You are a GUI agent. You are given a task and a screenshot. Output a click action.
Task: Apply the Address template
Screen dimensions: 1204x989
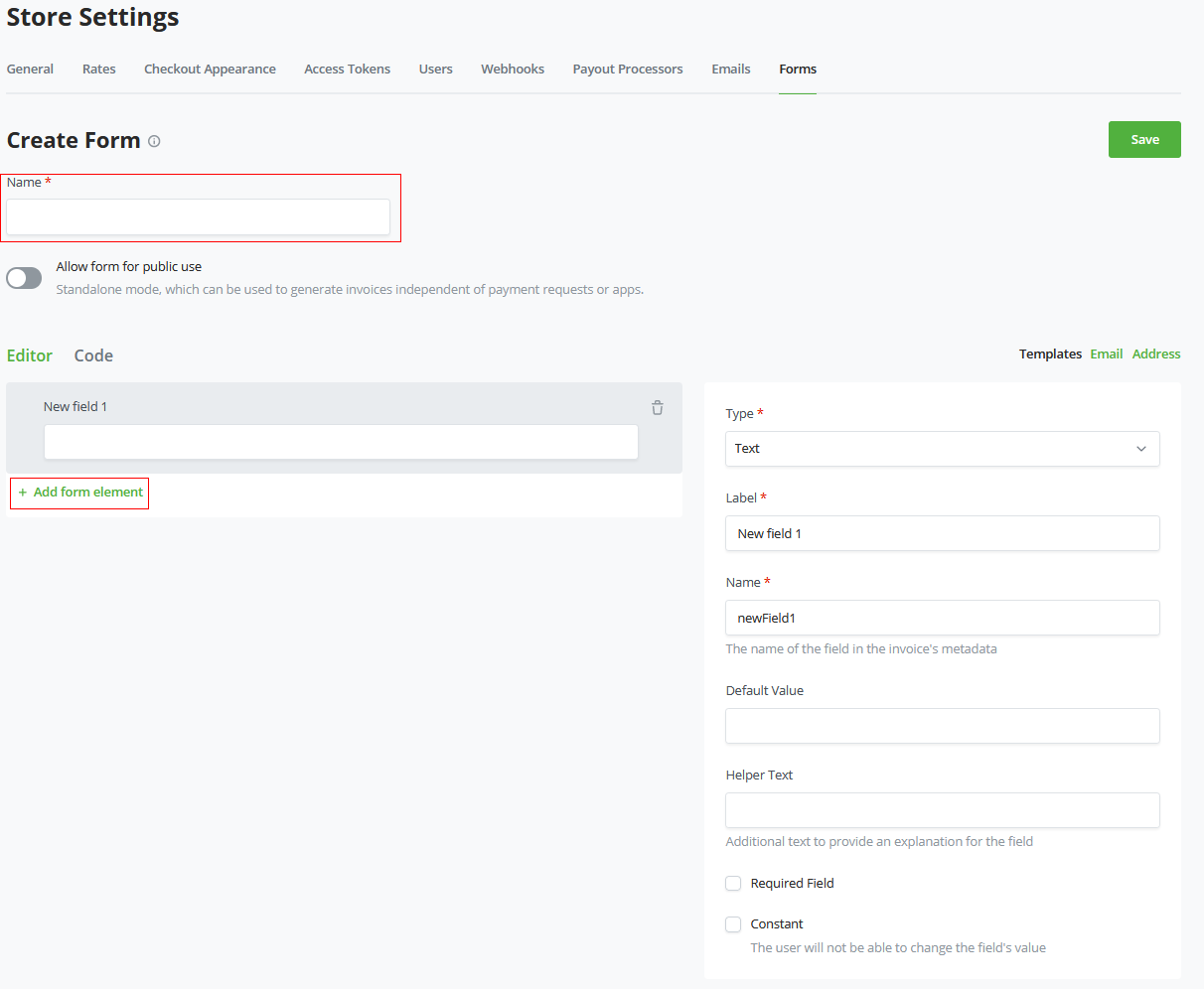coord(1155,353)
